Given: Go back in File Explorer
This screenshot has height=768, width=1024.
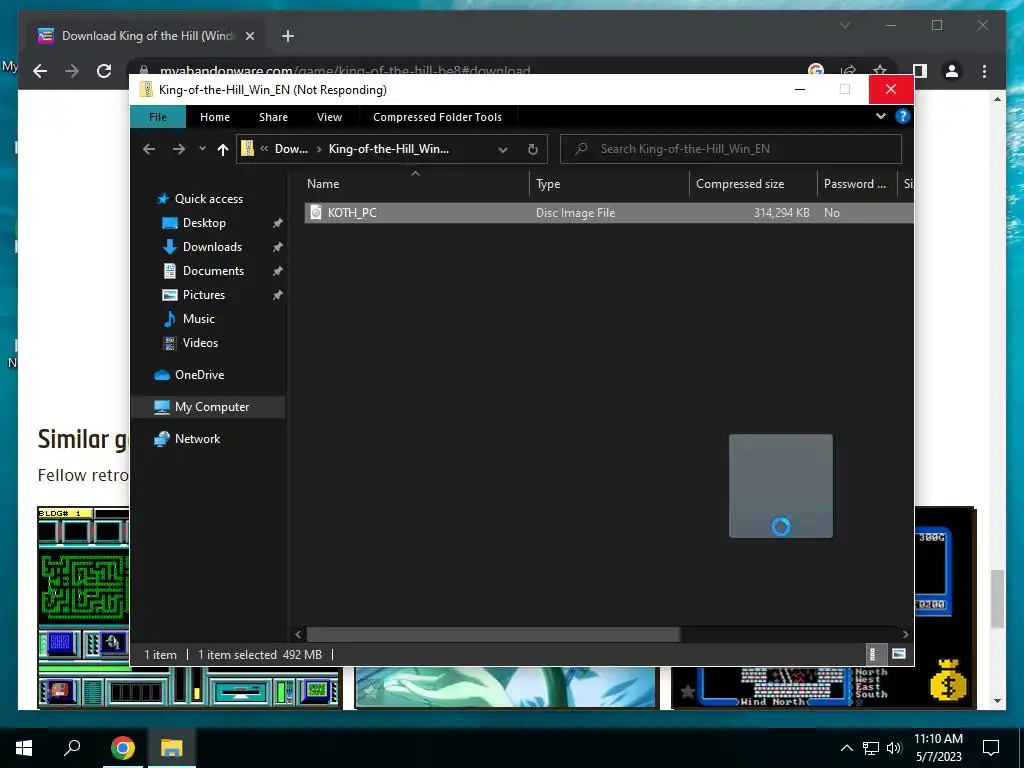Looking at the screenshot, I should pyautogui.click(x=149, y=149).
